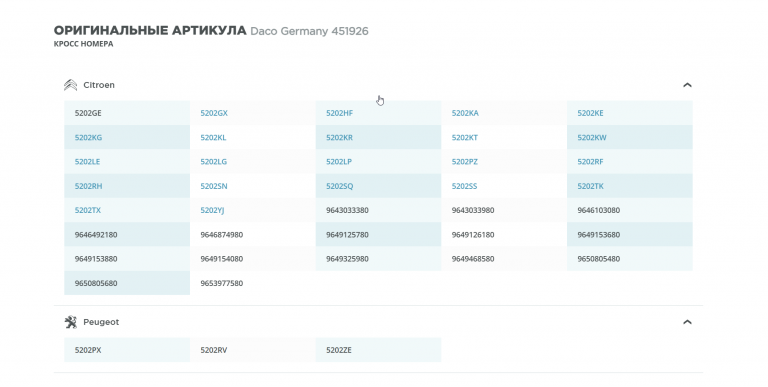The height and width of the screenshot is (387, 768).
Task: Open part number link 5202KE
Action: coord(590,113)
